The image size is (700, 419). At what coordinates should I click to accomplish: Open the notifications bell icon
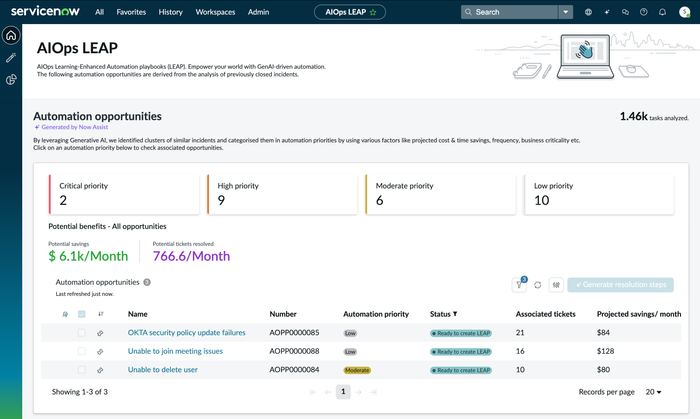point(663,12)
